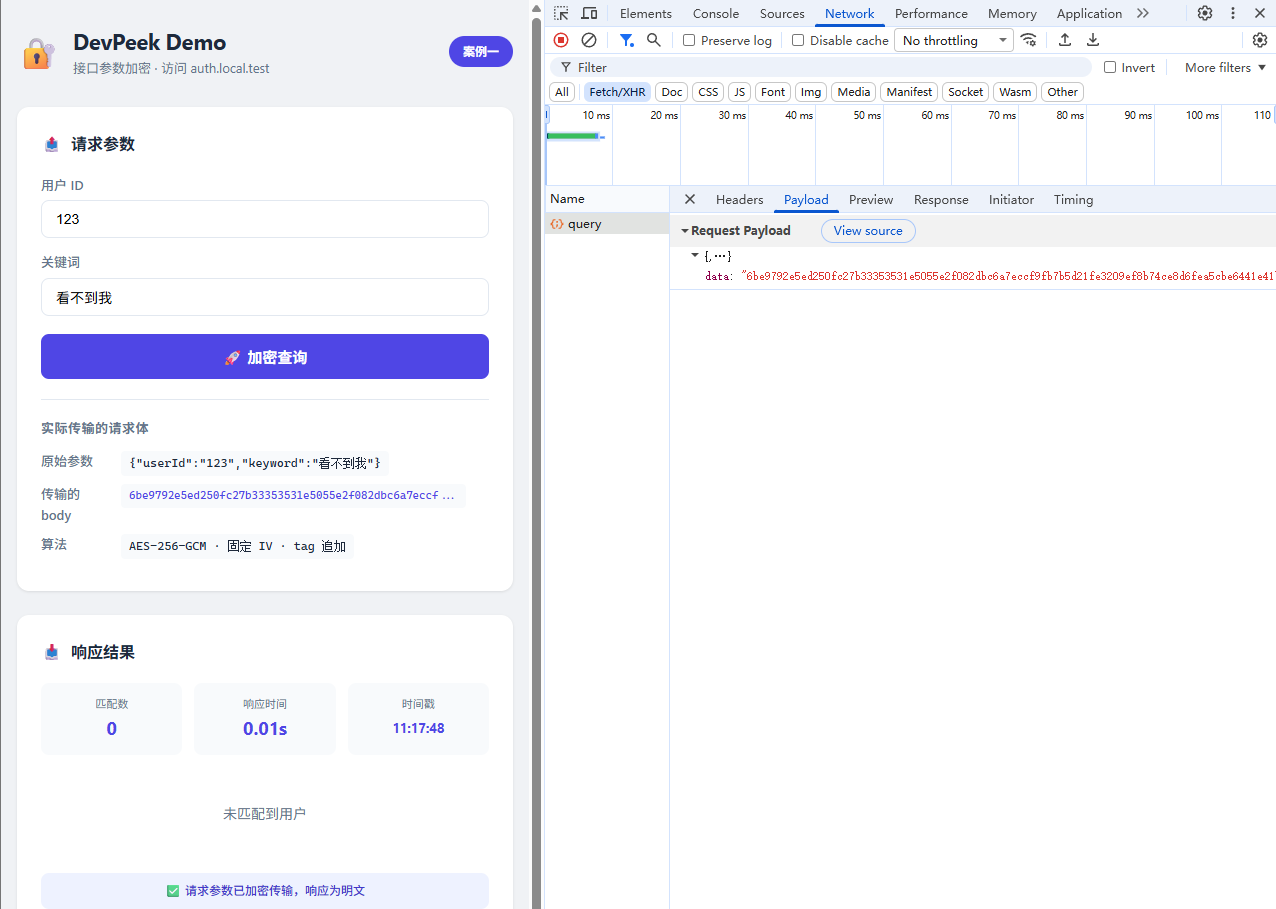Toggle the device toolbar icon
Viewport: 1276px width, 909px height.
589,13
